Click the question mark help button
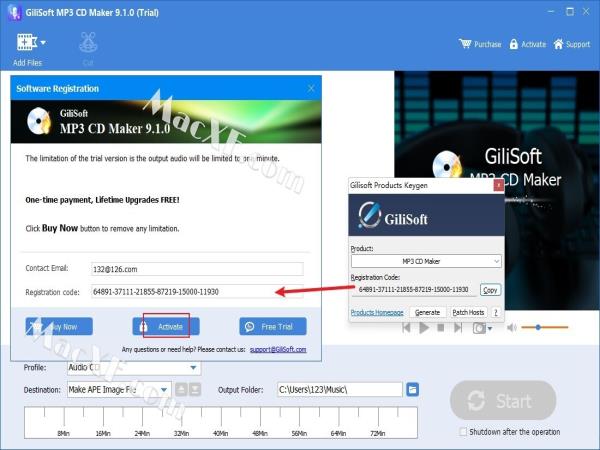Viewport: 600px width, 450px height. click(496, 313)
